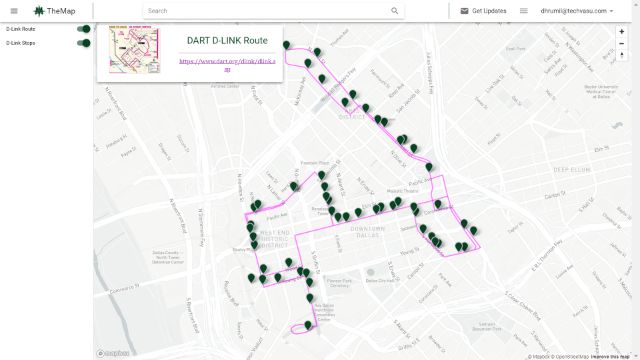Screen dimensions: 640x360
Task: Click the OpenStreetMap attribution link
Action: [x=571, y=357]
